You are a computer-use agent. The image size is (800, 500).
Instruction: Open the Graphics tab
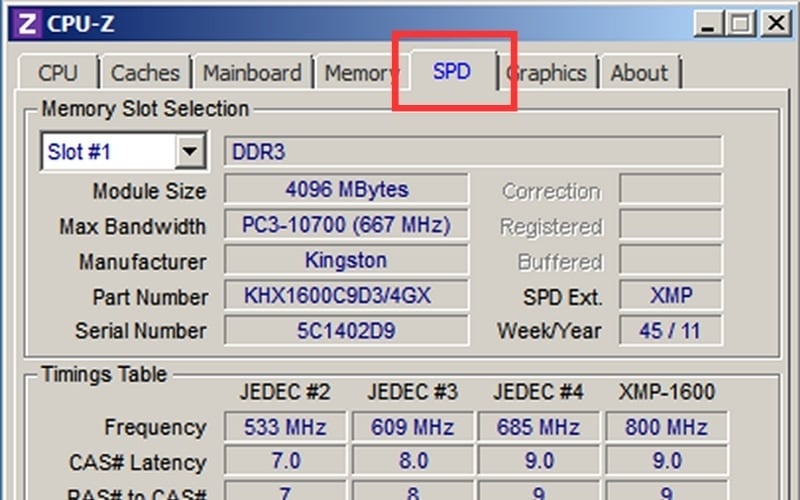(x=547, y=72)
